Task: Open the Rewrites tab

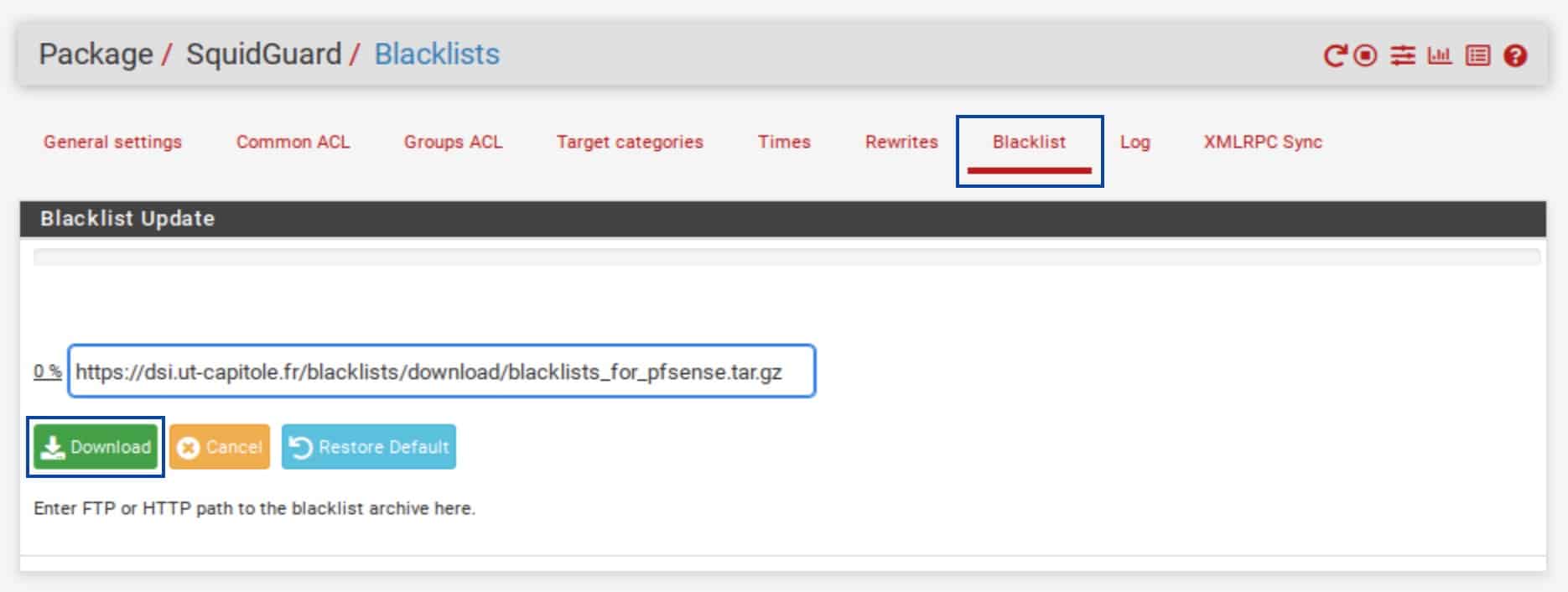Action: [x=901, y=142]
